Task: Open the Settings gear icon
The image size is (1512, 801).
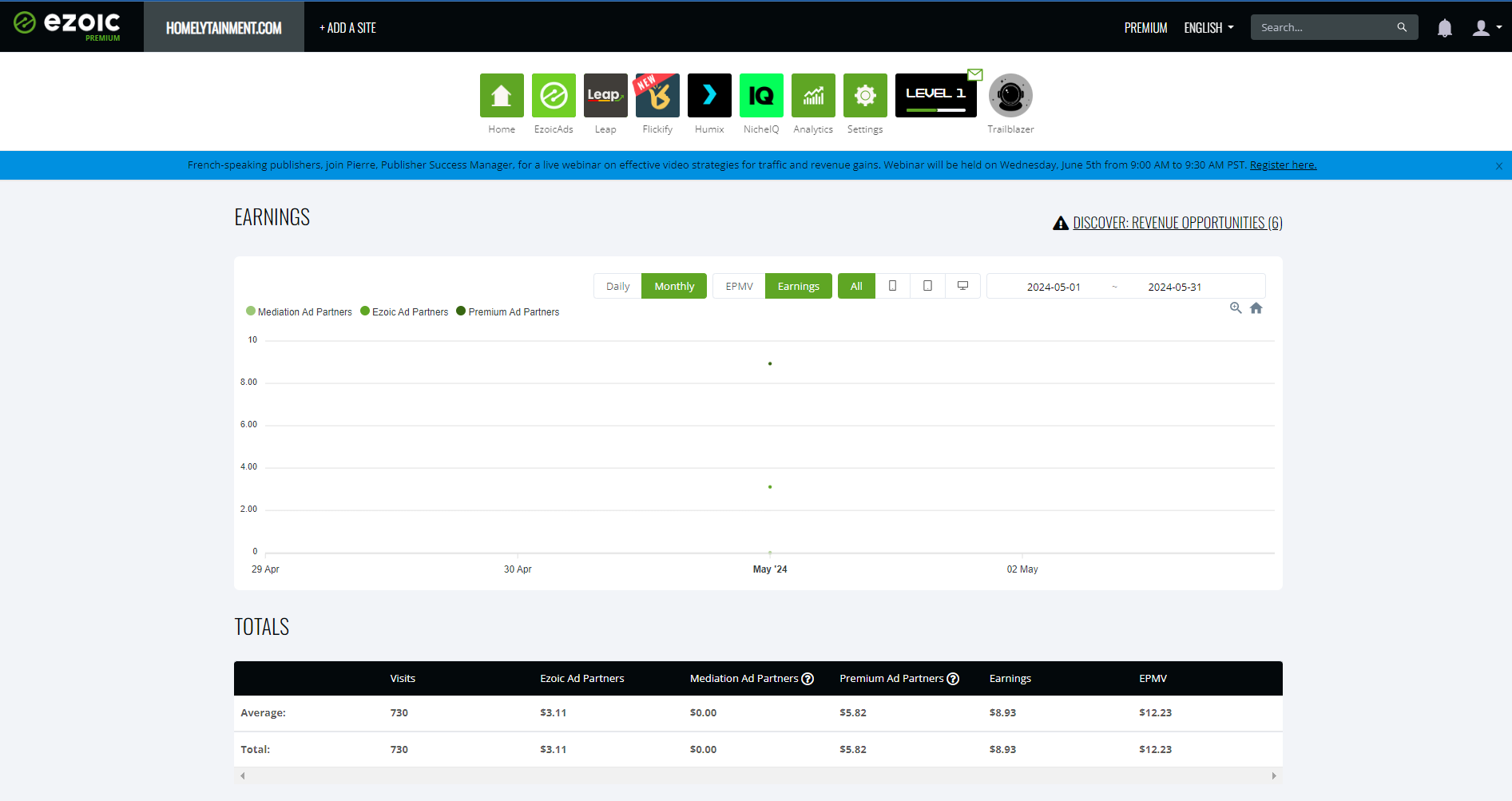Action: point(865,95)
